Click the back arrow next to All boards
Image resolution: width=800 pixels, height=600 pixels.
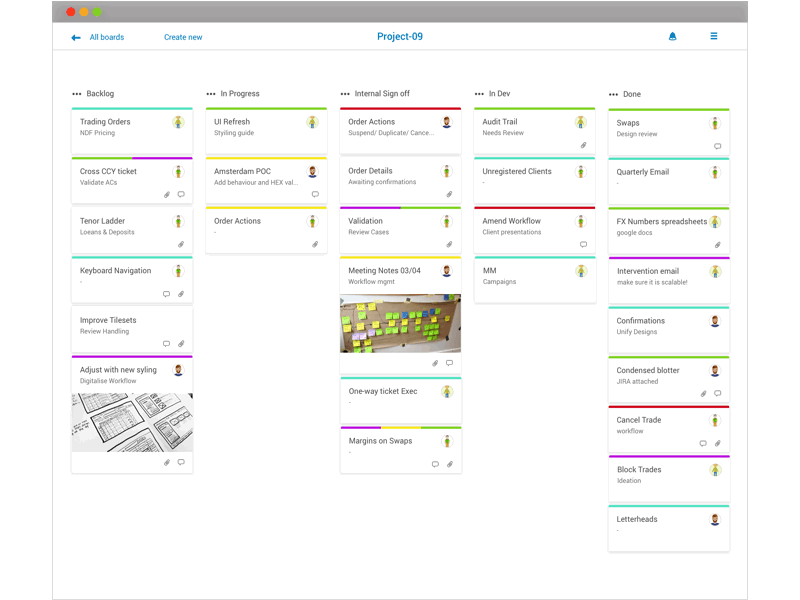click(75, 36)
